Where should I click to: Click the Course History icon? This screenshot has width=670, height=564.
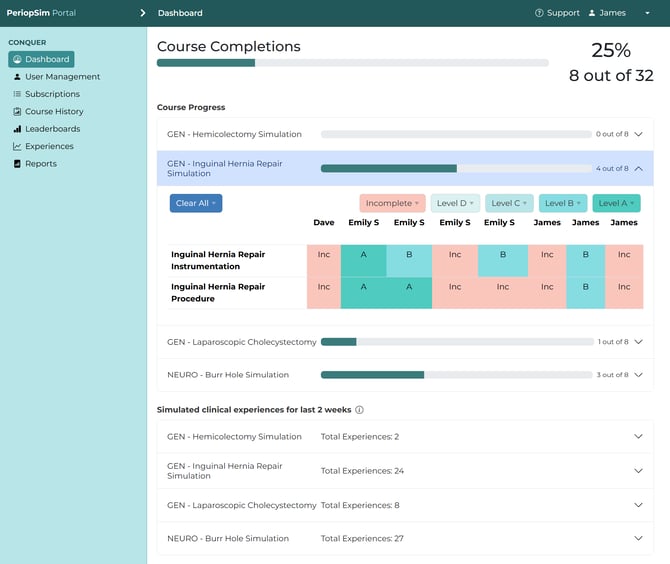click(17, 112)
